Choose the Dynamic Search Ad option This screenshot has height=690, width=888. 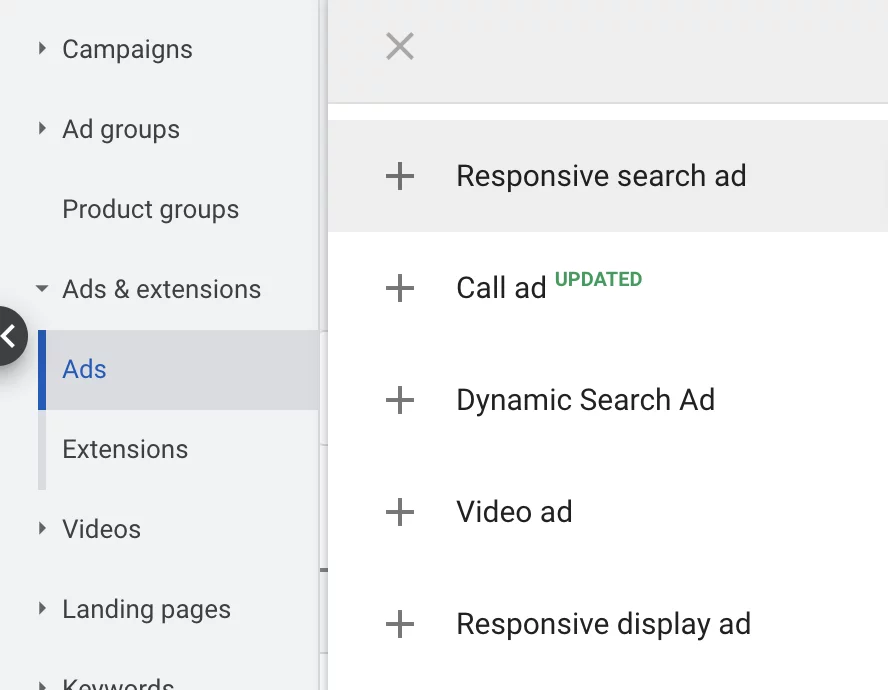pos(585,400)
